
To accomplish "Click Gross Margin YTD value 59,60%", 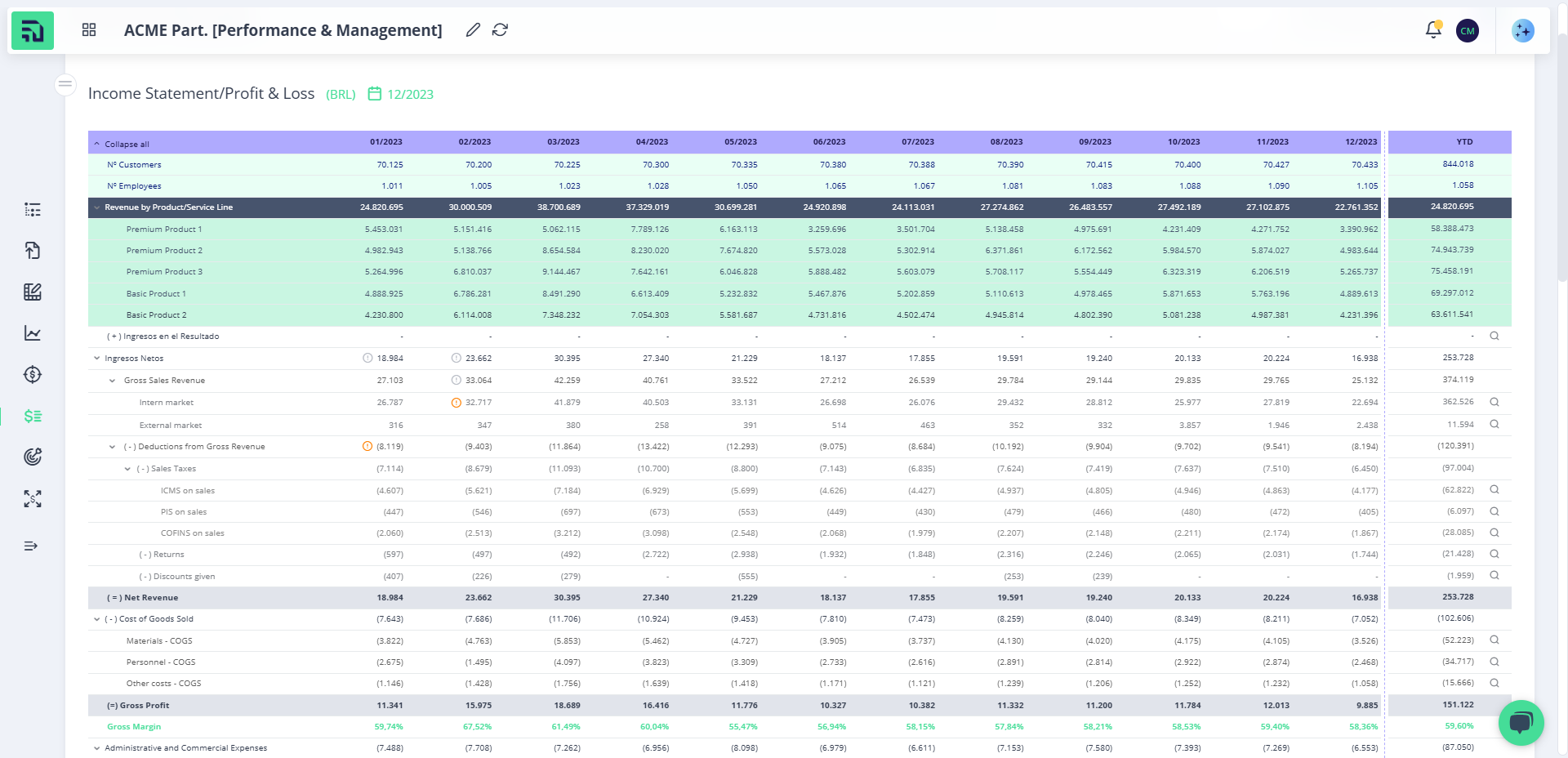I will click(1459, 726).
